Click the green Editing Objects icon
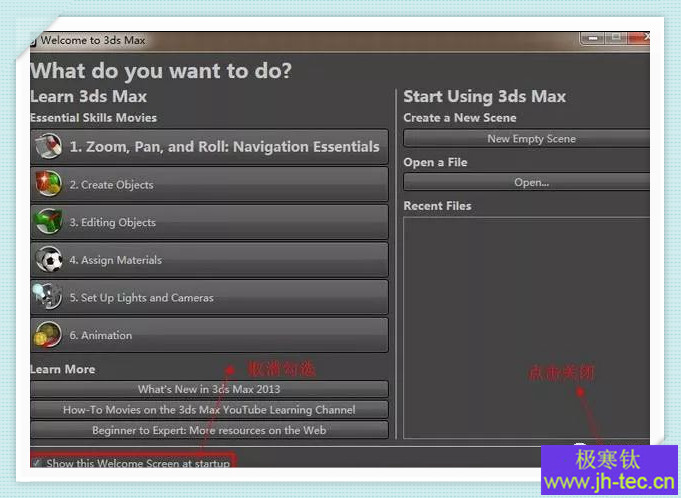This screenshot has width=681, height=498. tap(49, 221)
